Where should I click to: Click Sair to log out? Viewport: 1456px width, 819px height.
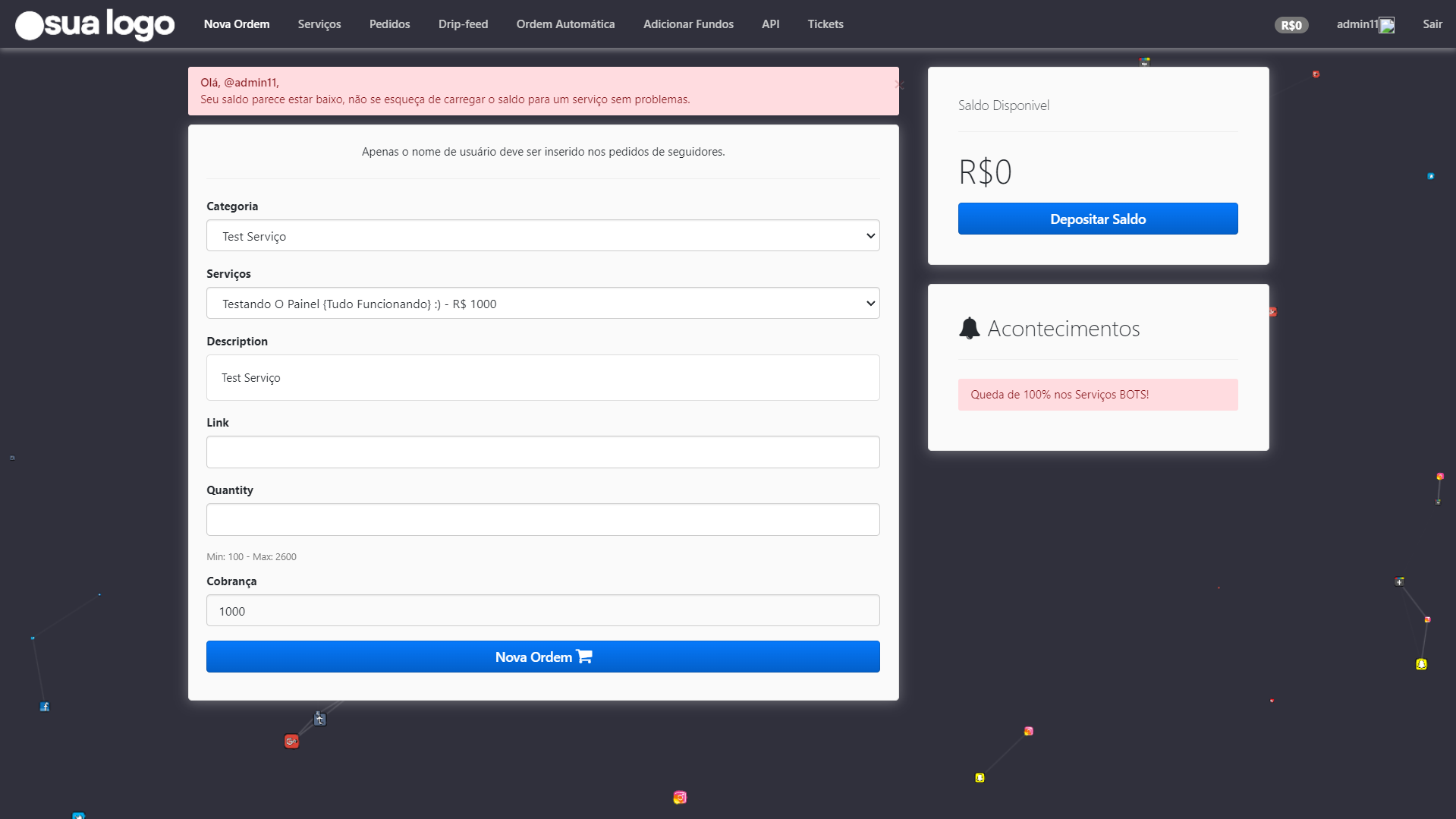(x=1432, y=24)
